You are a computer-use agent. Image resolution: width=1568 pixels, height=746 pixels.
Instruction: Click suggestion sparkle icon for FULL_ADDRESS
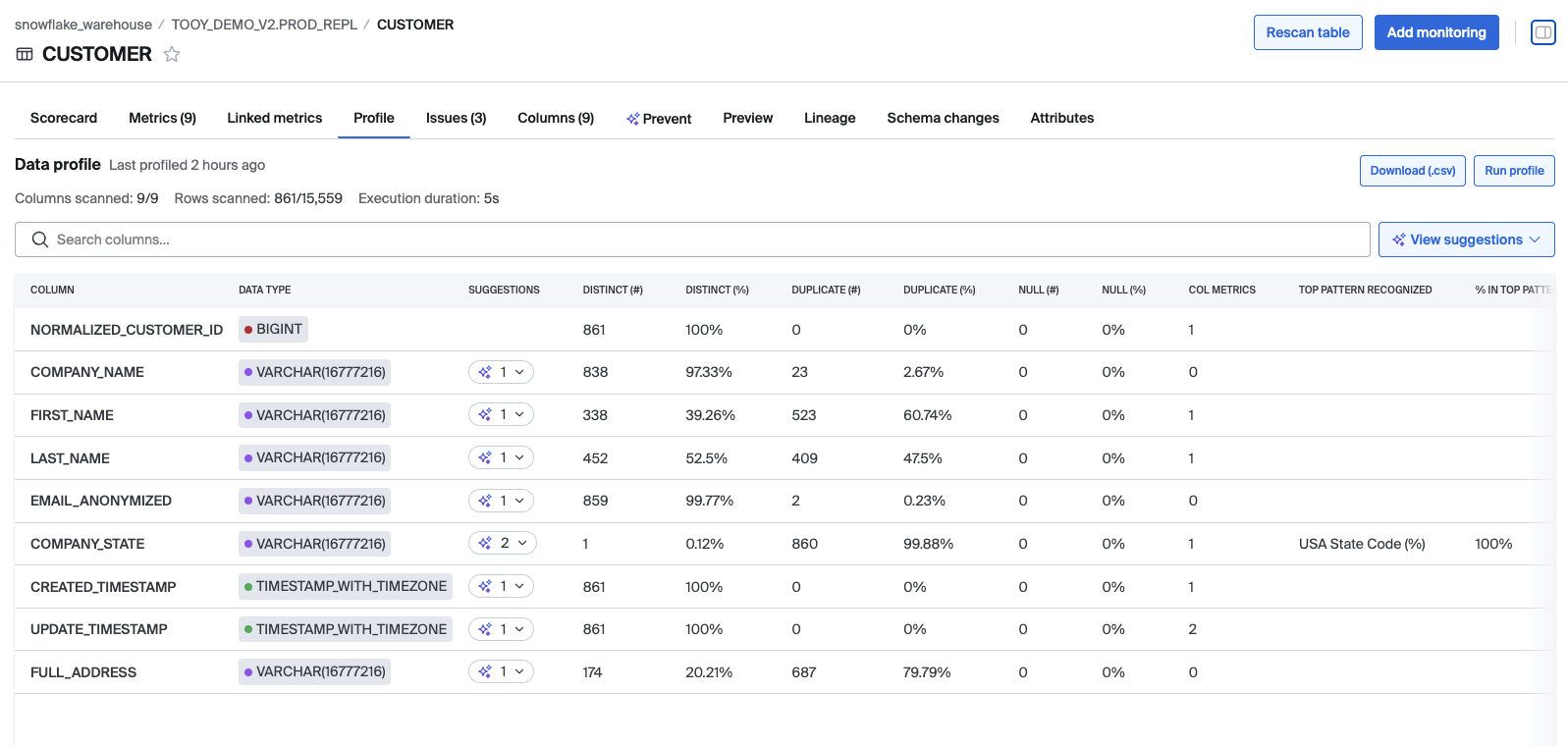[485, 671]
